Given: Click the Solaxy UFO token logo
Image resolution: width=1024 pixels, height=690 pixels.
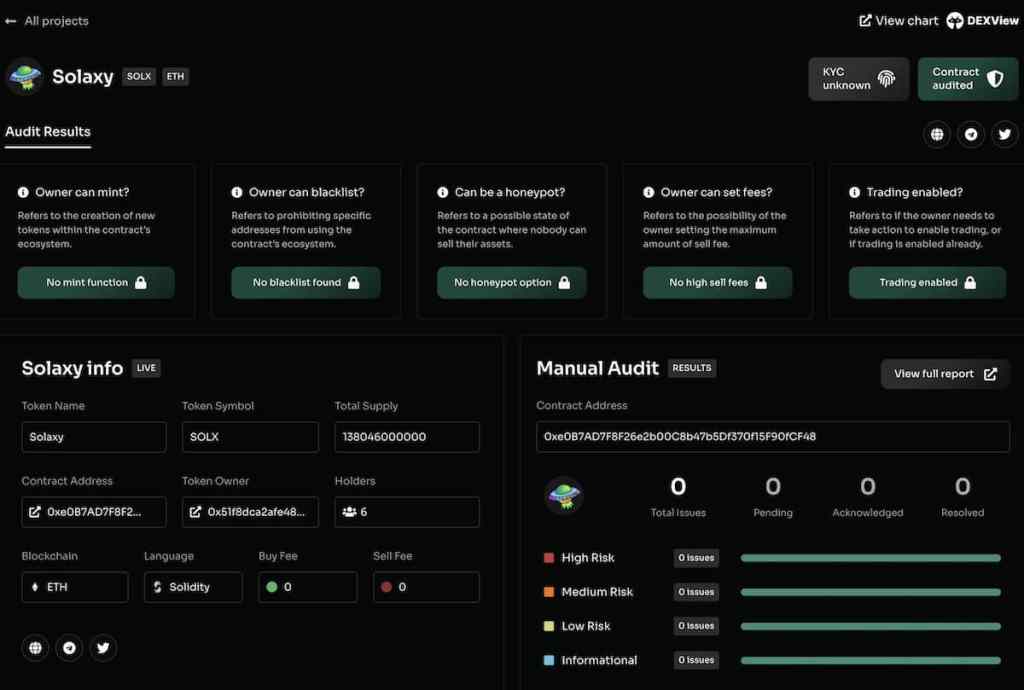Looking at the screenshot, I should click(24, 76).
